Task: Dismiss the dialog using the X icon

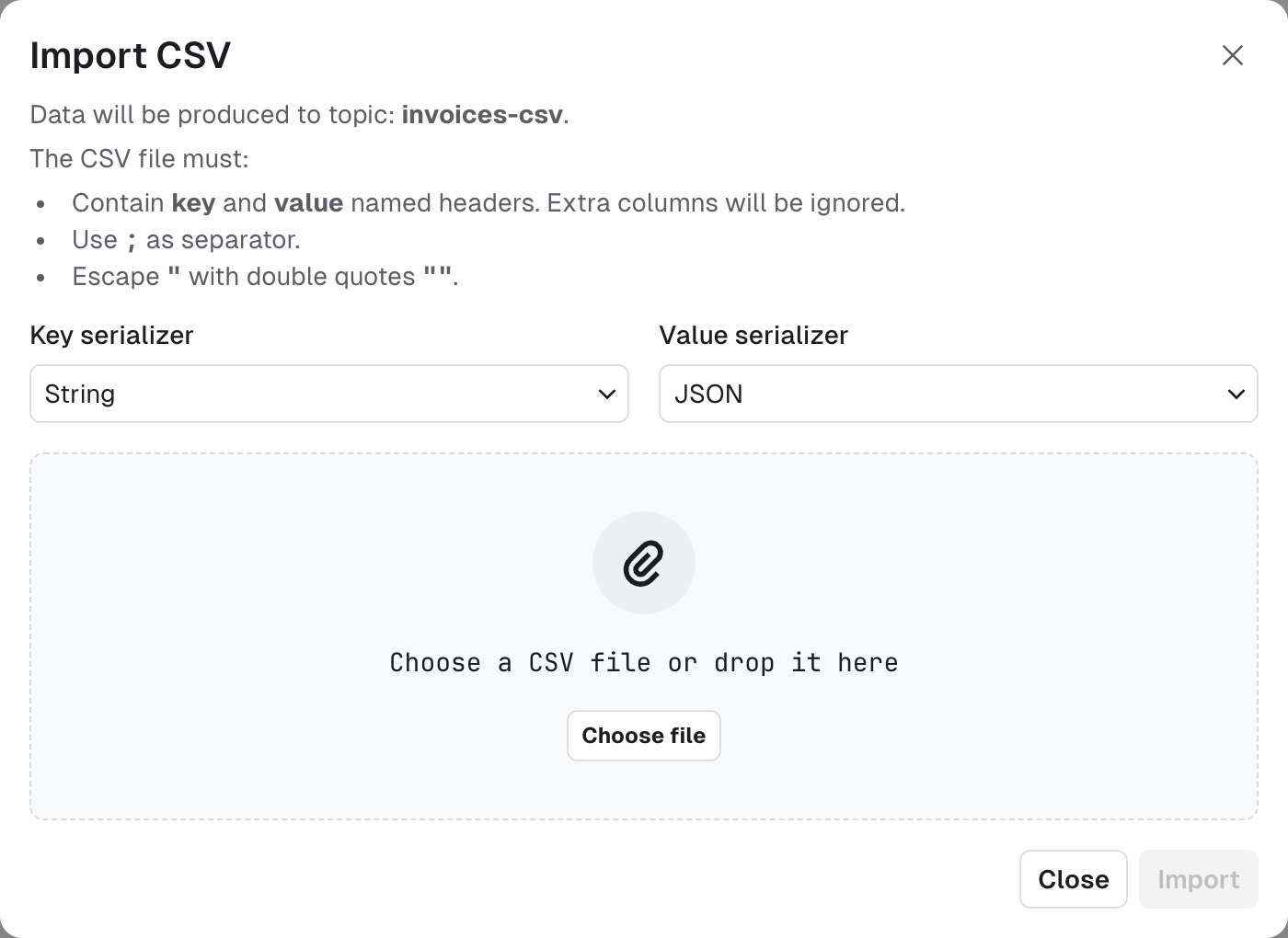Action: coord(1233,55)
